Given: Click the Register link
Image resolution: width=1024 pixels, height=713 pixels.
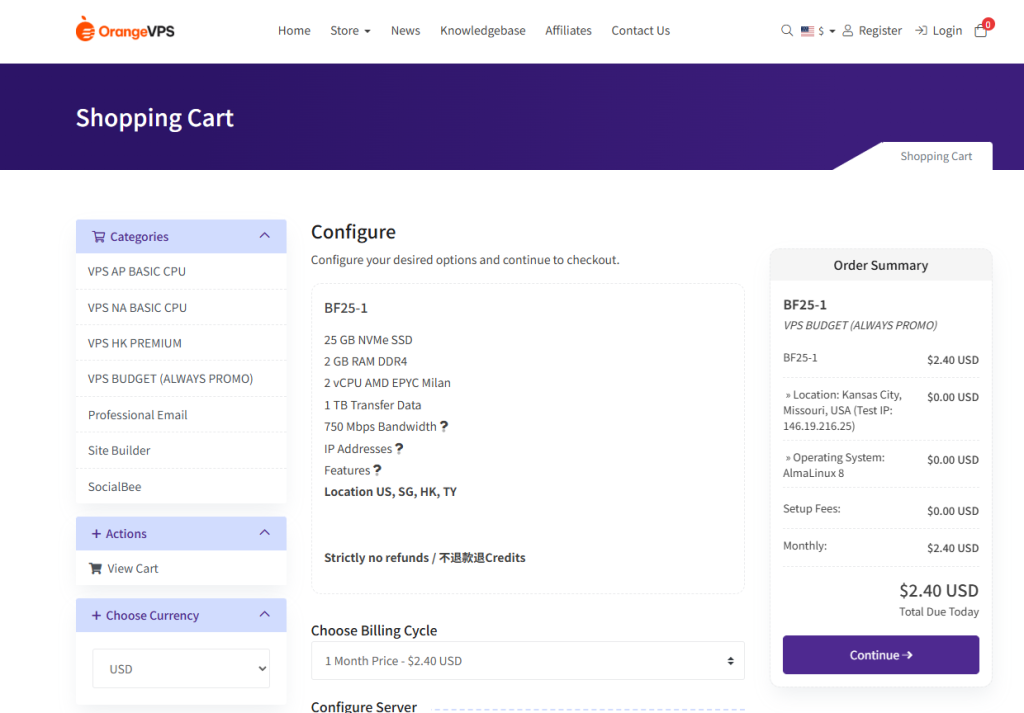Looking at the screenshot, I should [872, 31].
